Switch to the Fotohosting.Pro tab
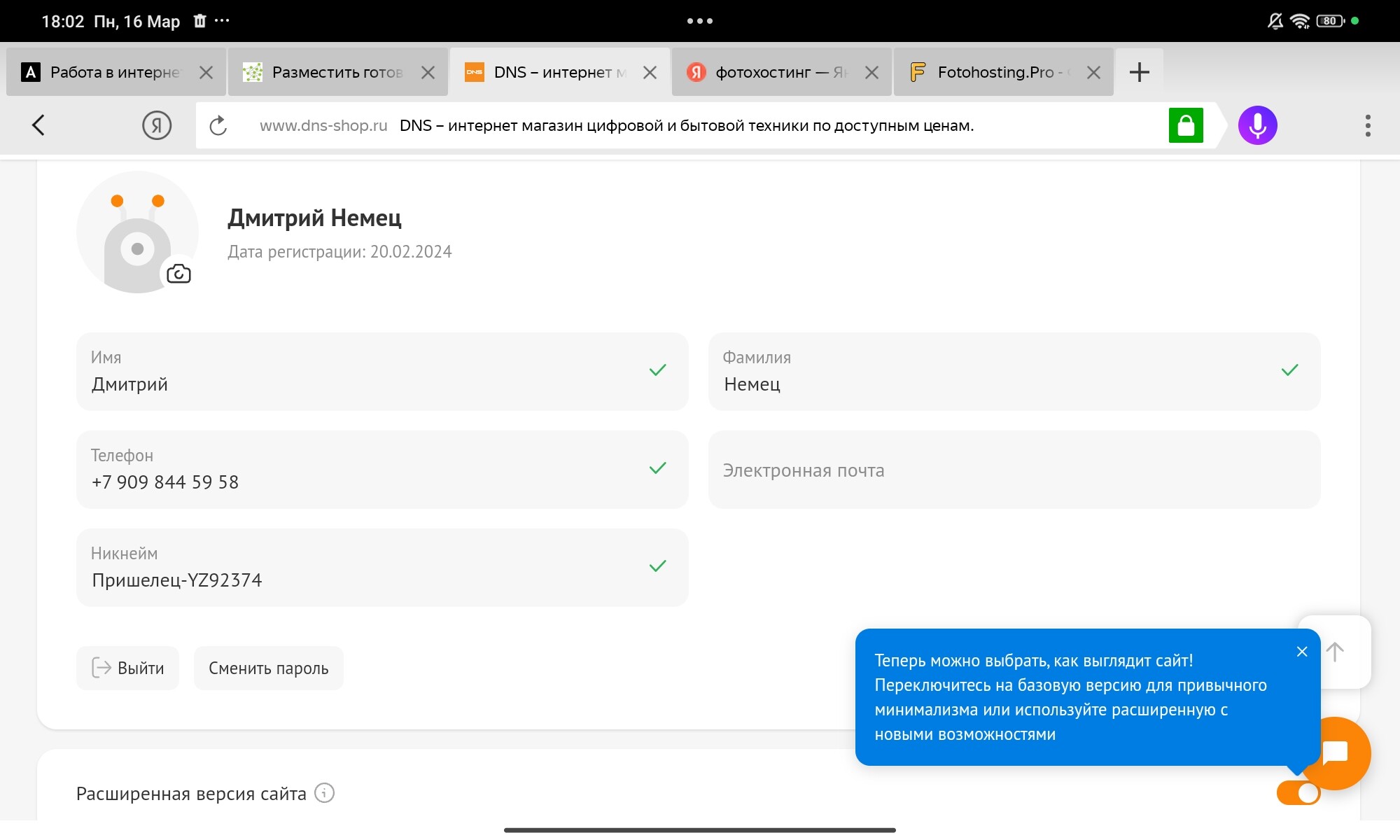This screenshot has width=1400, height=840. tap(994, 72)
